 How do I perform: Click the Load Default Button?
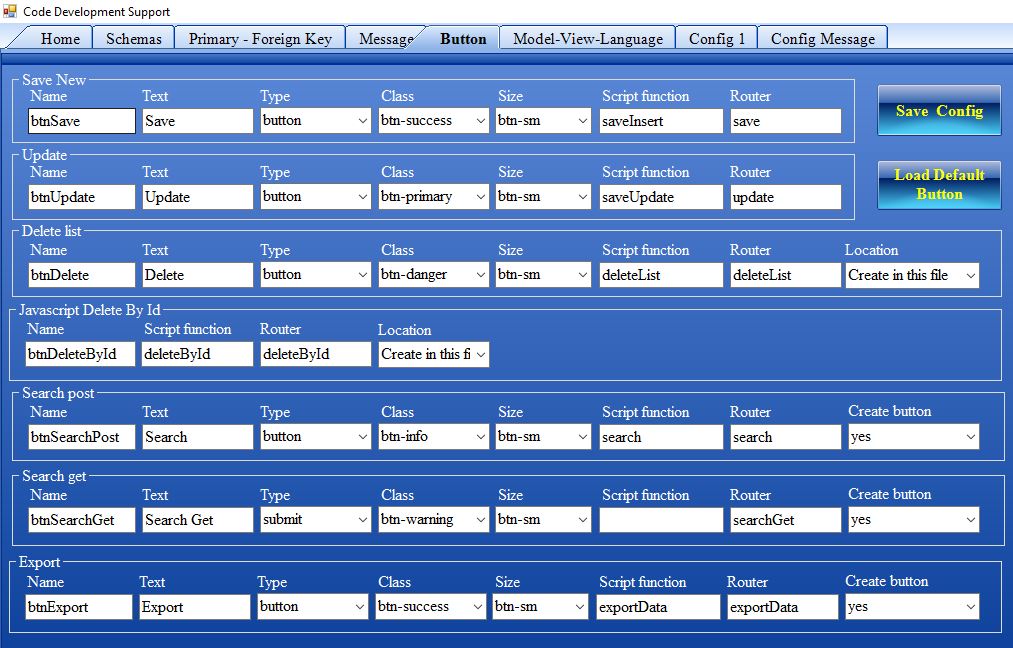[938, 185]
